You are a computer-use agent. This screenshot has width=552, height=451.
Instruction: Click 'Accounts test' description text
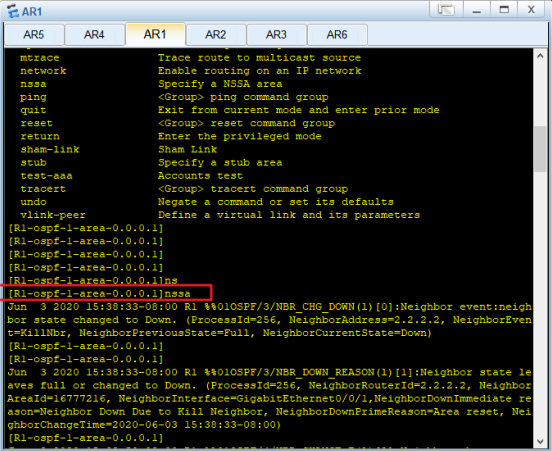200,176
